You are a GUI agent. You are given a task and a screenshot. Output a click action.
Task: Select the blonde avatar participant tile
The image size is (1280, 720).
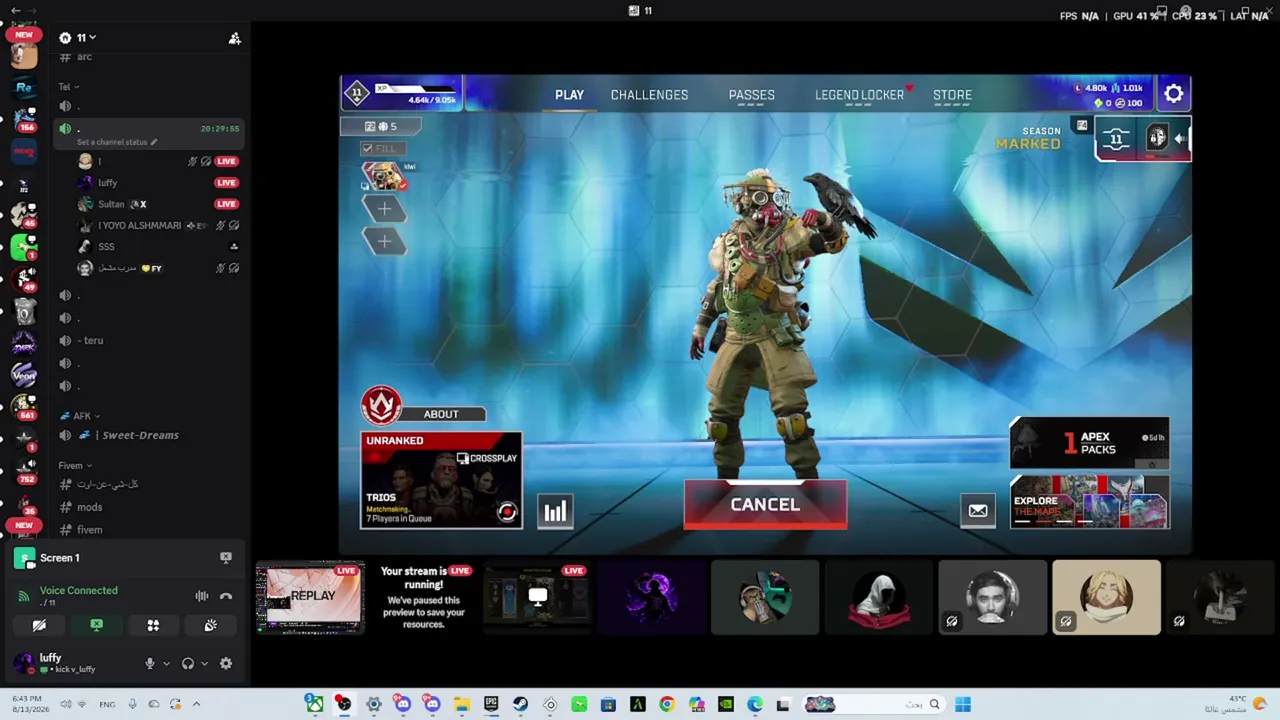coord(1106,597)
